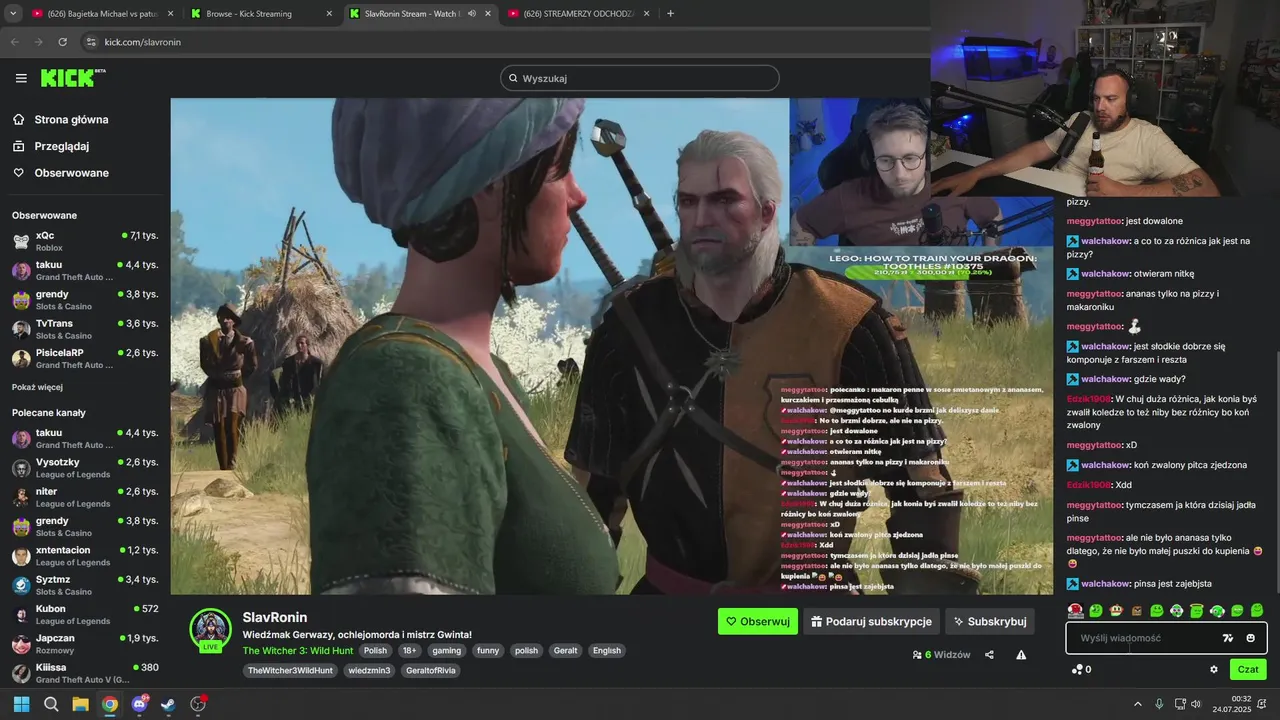Select the wiedzmin3 tag
The width and height of the screenshot is (1280, 720).
[369, 670]
